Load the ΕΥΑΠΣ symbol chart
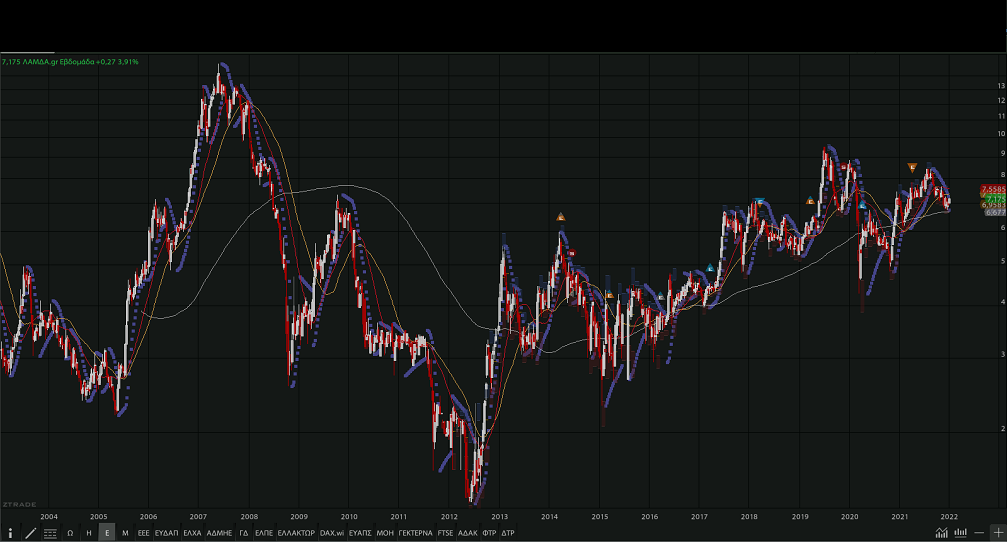 360,533
